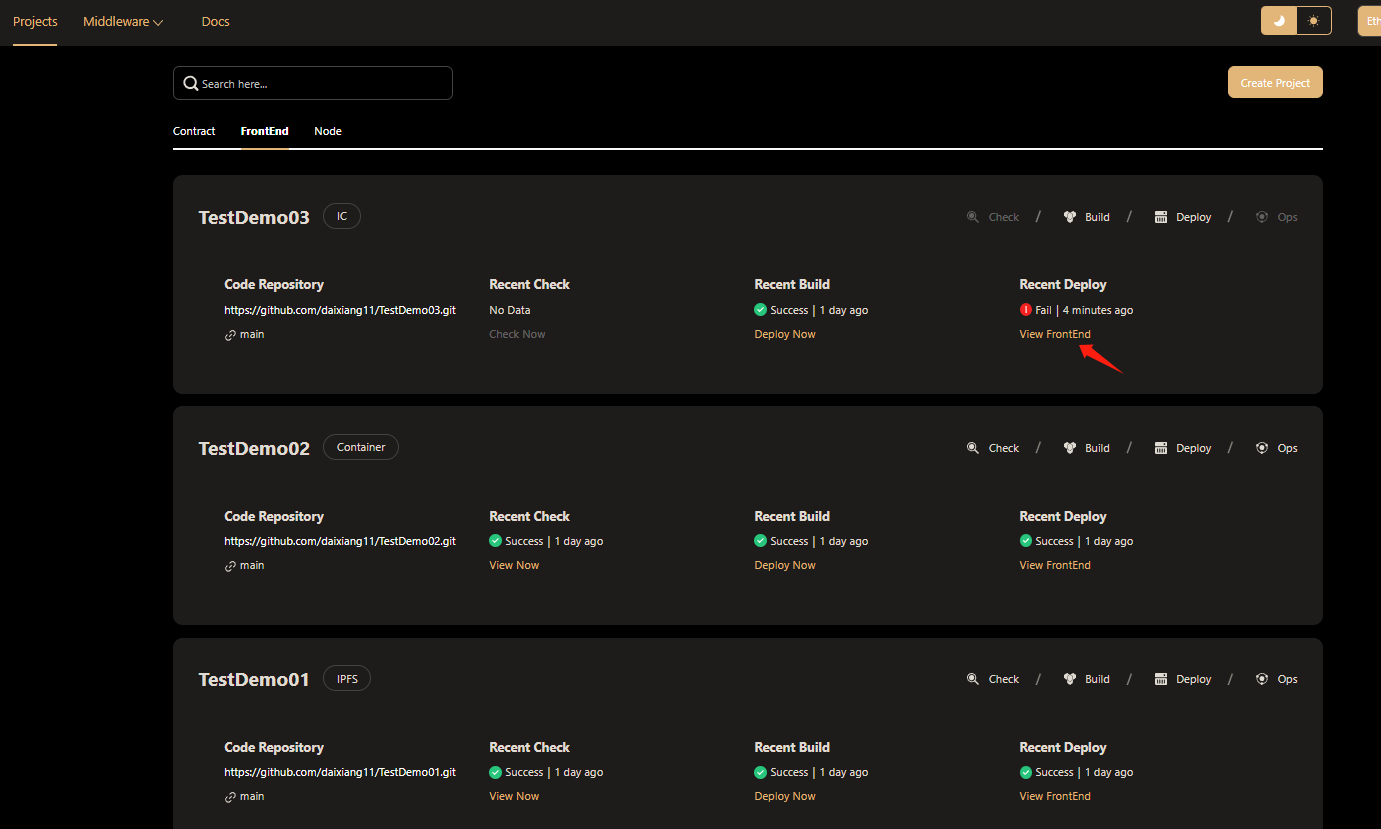Click green success icon in TestDemo02 check
The width and height of the screenshot is (1381, 829).
pos(495,541)
